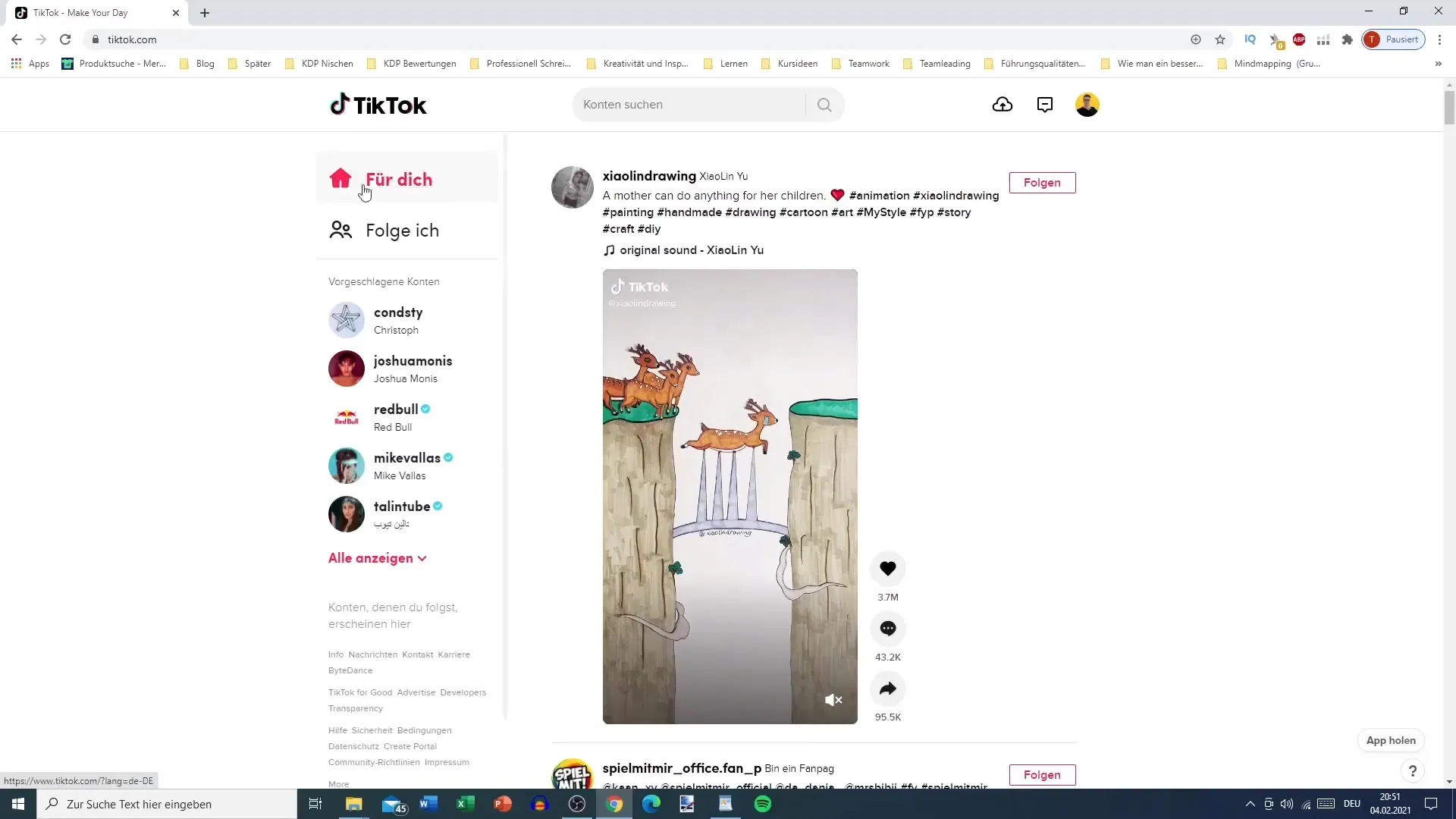Unmute the video with speaker icon

[x=833, y=700]
